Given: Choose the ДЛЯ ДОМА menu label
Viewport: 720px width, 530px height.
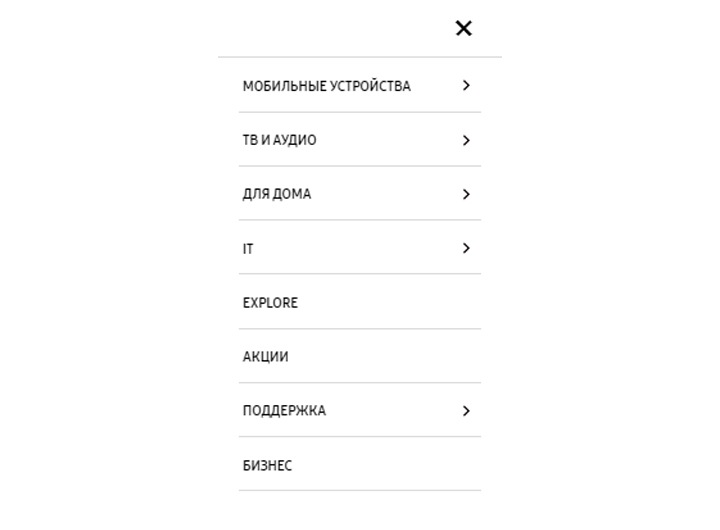Looking at the screenshot, I should [x=276, y=194].
